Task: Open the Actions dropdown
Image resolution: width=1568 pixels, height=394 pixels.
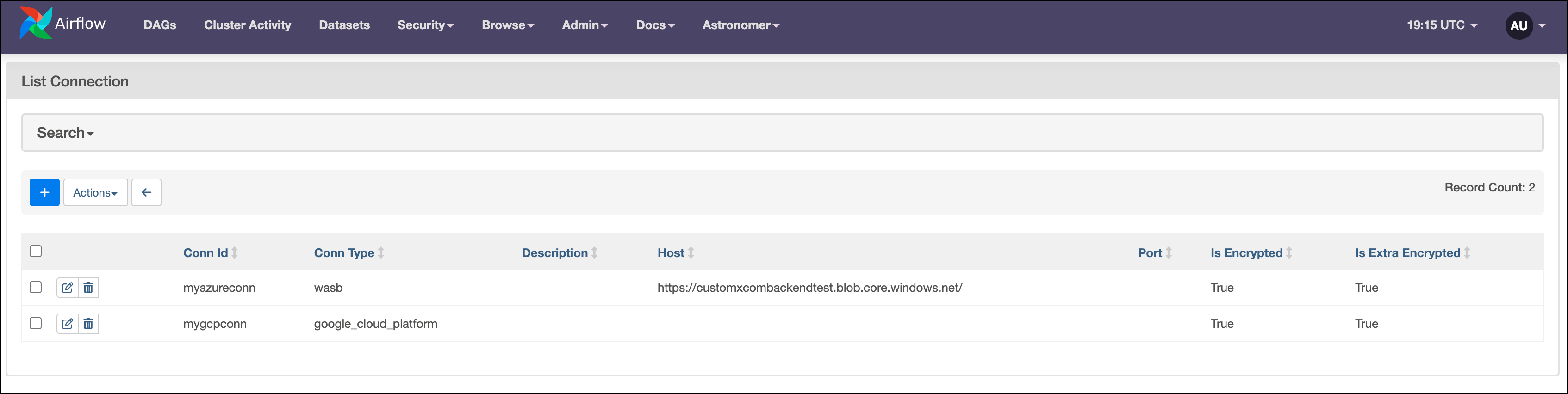Action: [95, 193]
